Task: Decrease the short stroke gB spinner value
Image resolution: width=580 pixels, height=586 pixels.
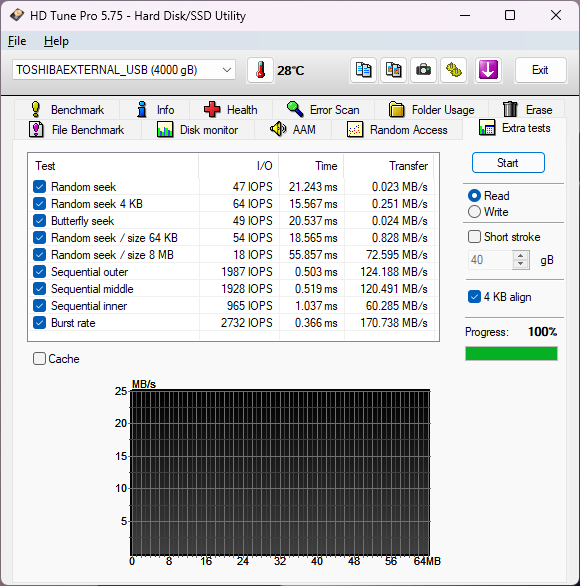Action: tap(521, 264)
